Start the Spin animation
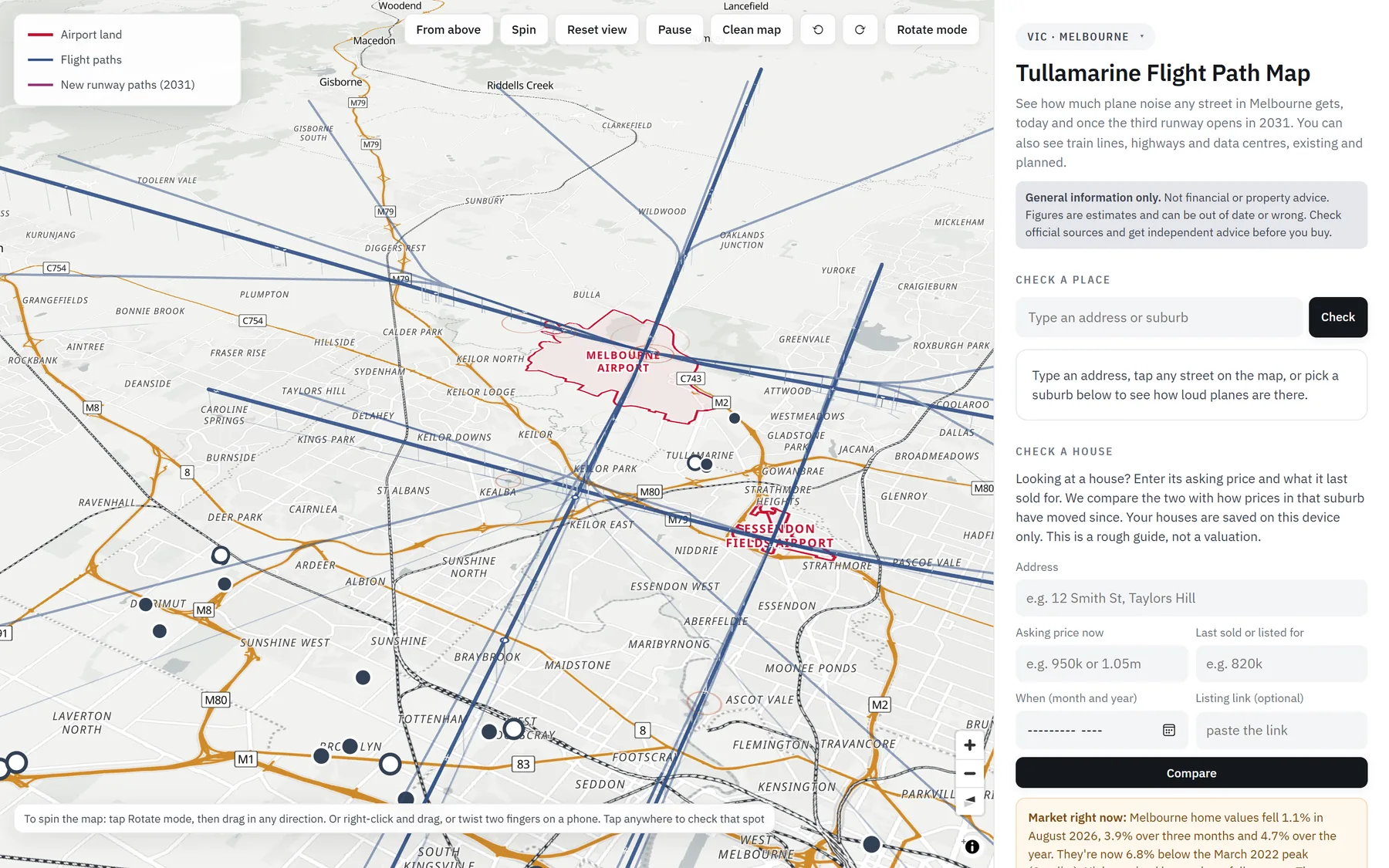1389x868 pixels. pos(523,29)
